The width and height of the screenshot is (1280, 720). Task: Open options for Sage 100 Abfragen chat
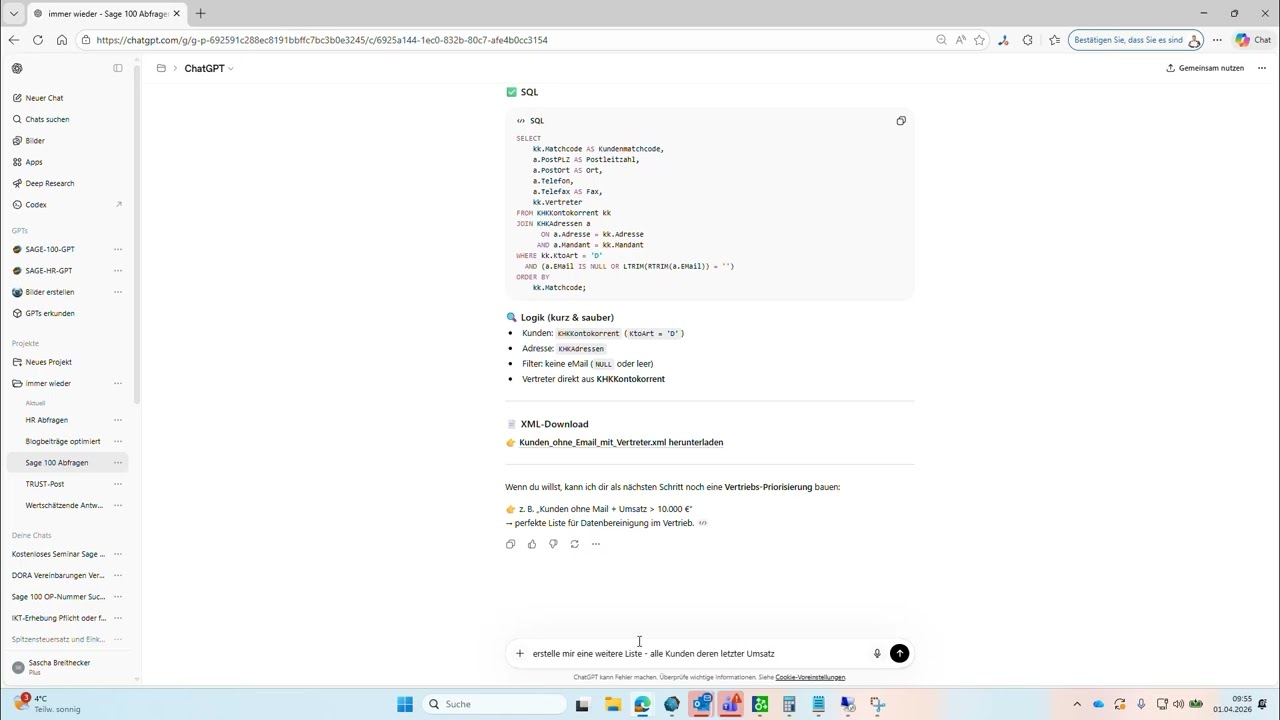coord(118,463)
